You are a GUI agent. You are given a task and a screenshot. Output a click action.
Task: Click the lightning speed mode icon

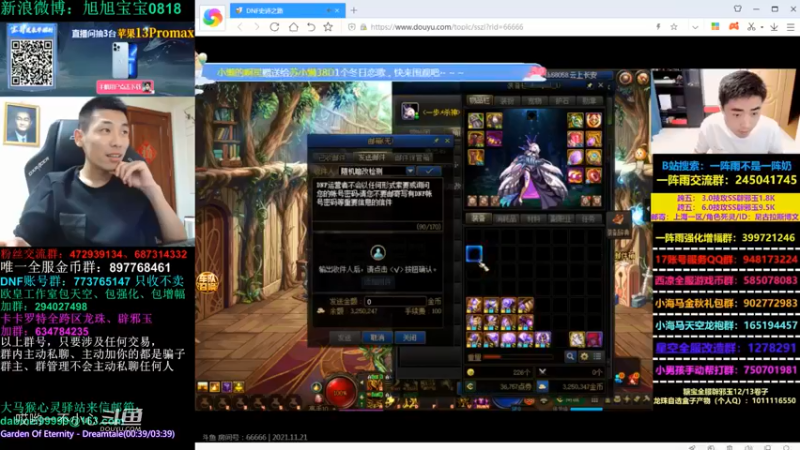coord(658,27)
